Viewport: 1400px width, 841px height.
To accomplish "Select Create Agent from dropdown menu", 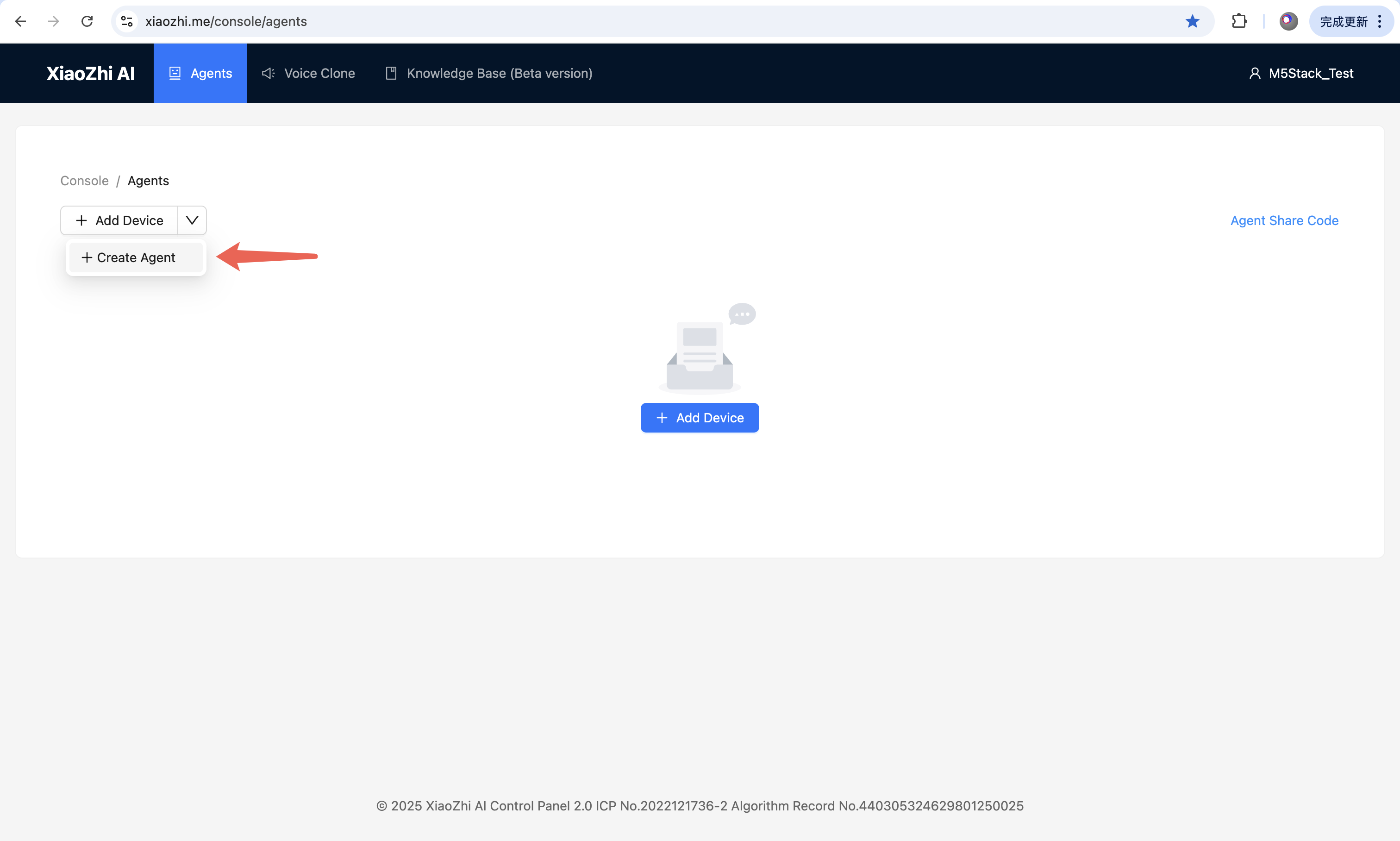I will (x=135, y=258).
